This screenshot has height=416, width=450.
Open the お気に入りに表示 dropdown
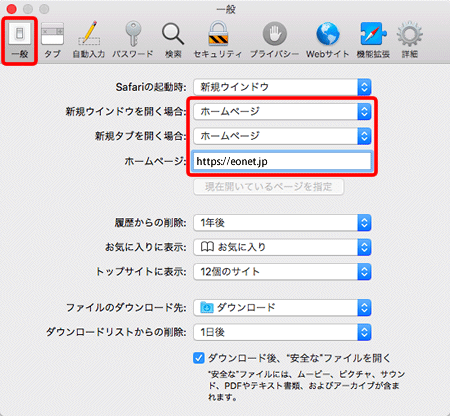[282, 247]
